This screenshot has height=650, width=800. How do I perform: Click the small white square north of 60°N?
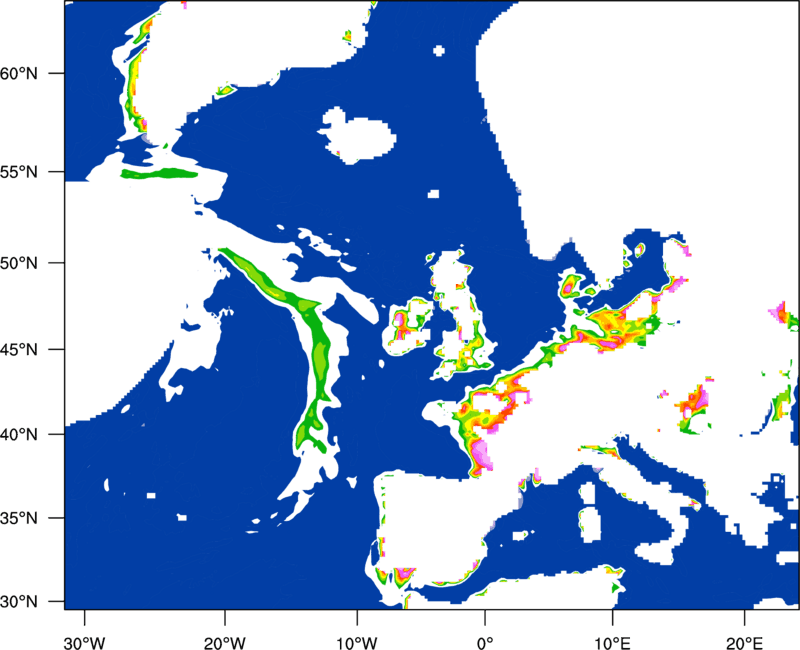pyautogui.click(x=439, y=51)
